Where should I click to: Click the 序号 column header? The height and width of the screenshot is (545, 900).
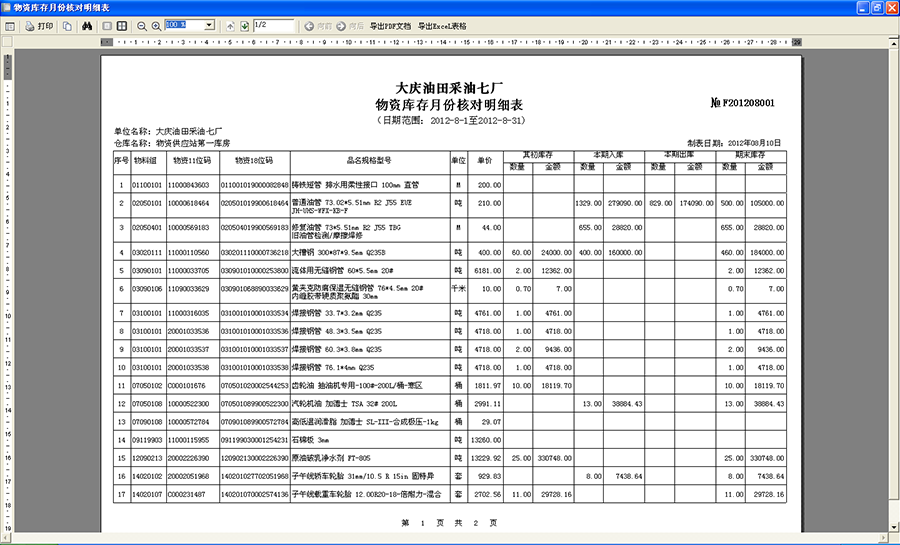(x=122, y=161)
